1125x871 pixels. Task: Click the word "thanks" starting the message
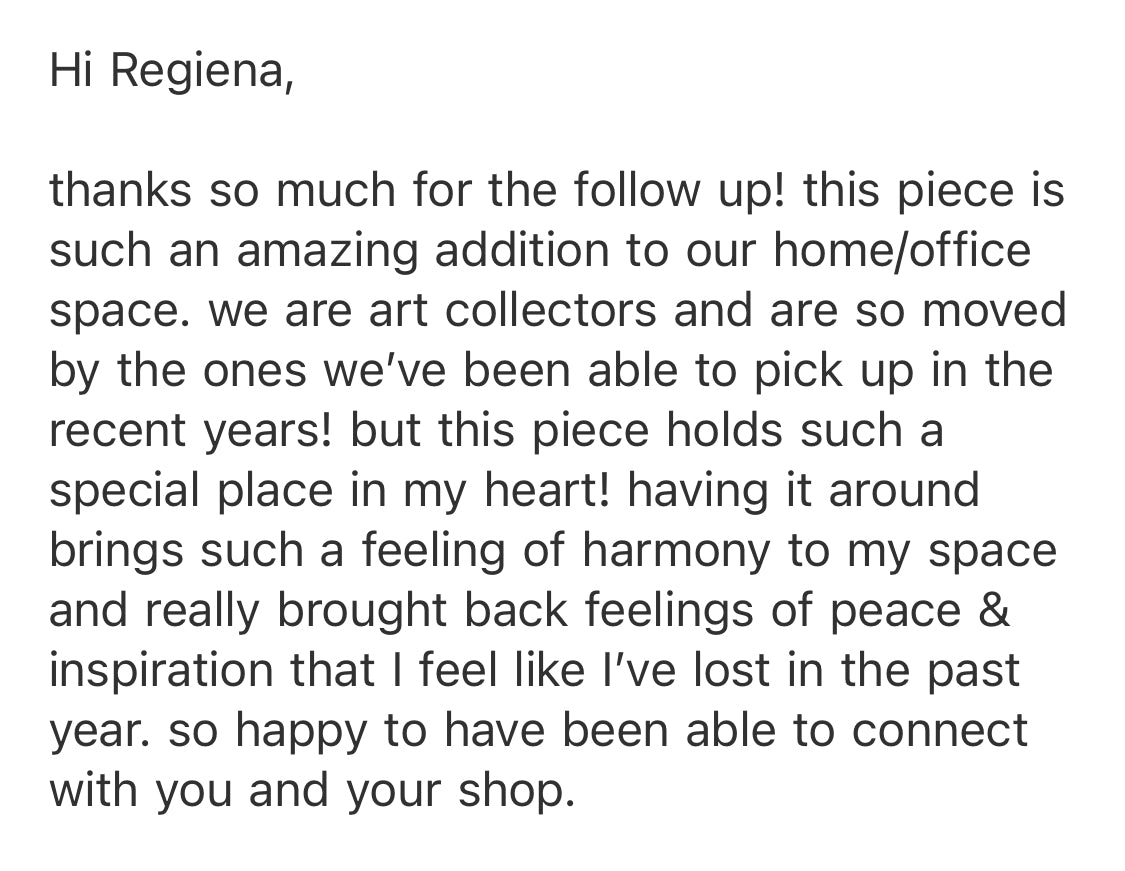pos(119,190)
